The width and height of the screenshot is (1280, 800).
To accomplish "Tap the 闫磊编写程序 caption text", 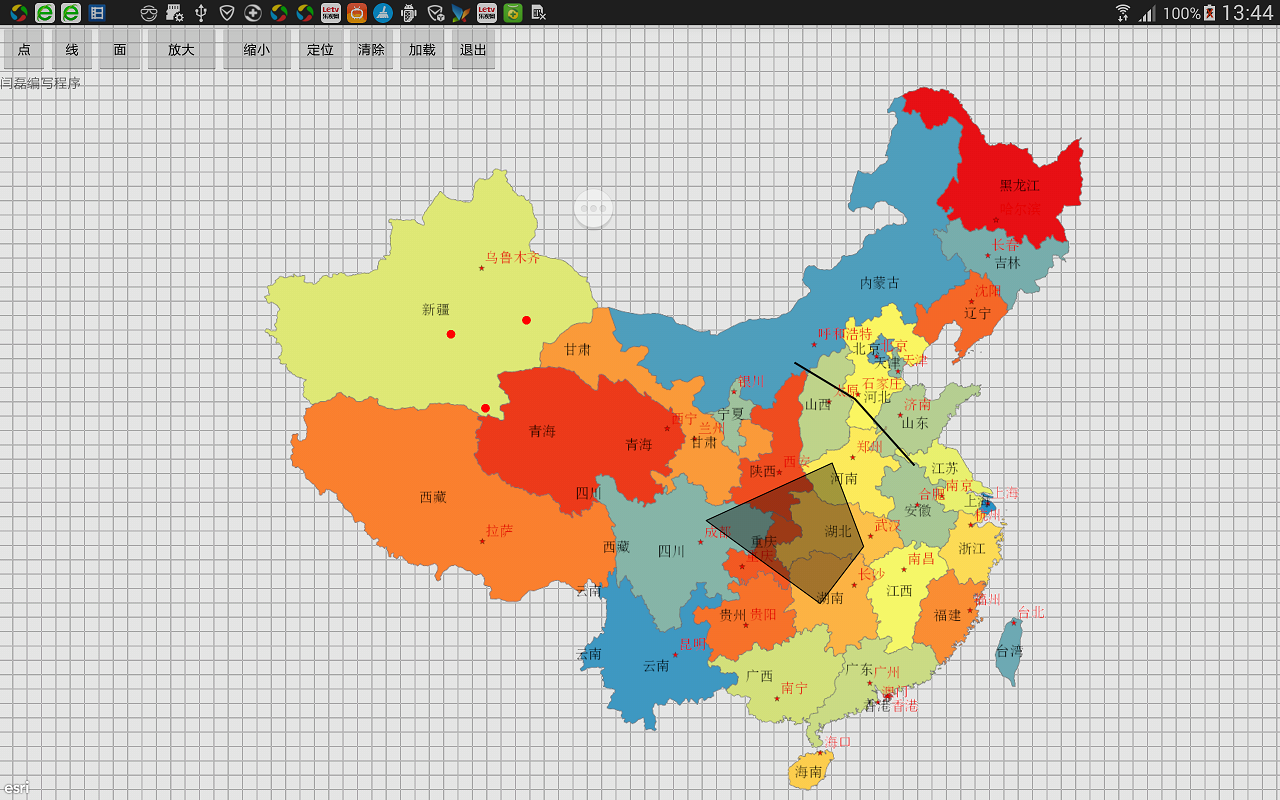I will coord(41,83).
